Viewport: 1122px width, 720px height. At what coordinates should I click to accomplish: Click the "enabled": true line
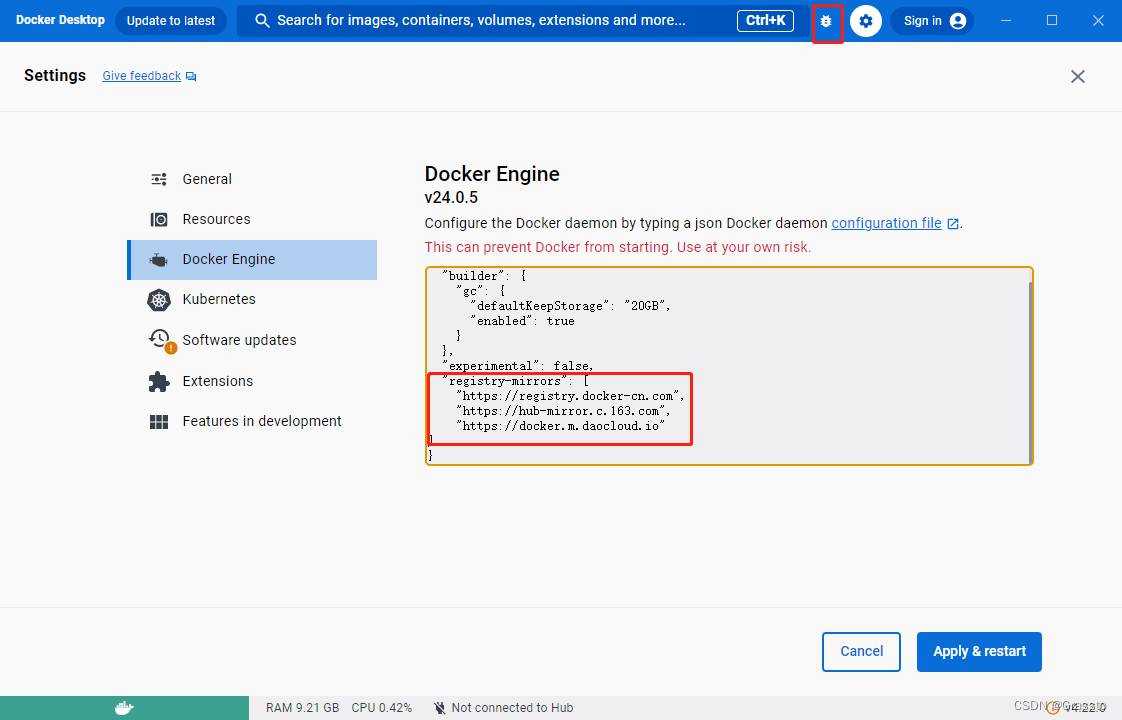click(x=522, y=321)
